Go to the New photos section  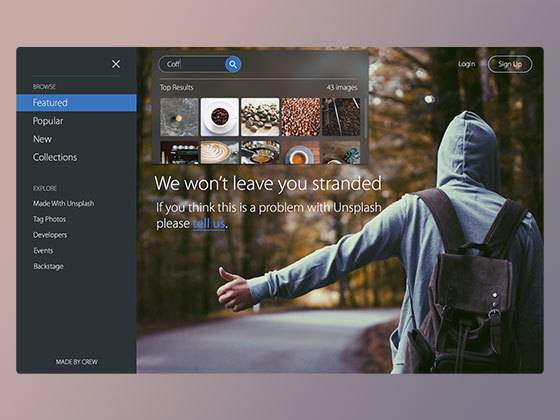(x=42, y=139)
